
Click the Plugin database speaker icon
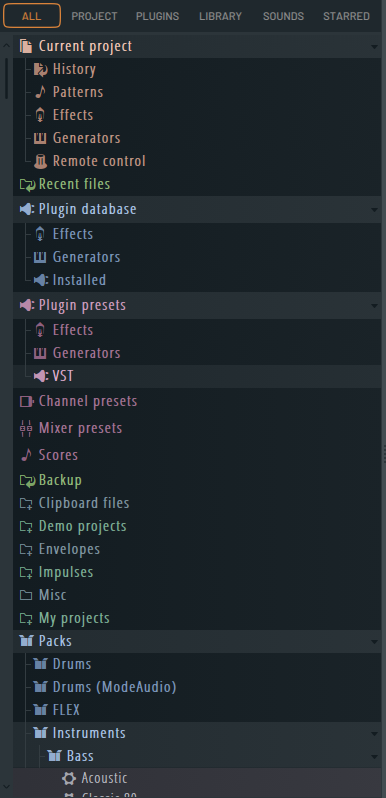(x=27, y=209)
